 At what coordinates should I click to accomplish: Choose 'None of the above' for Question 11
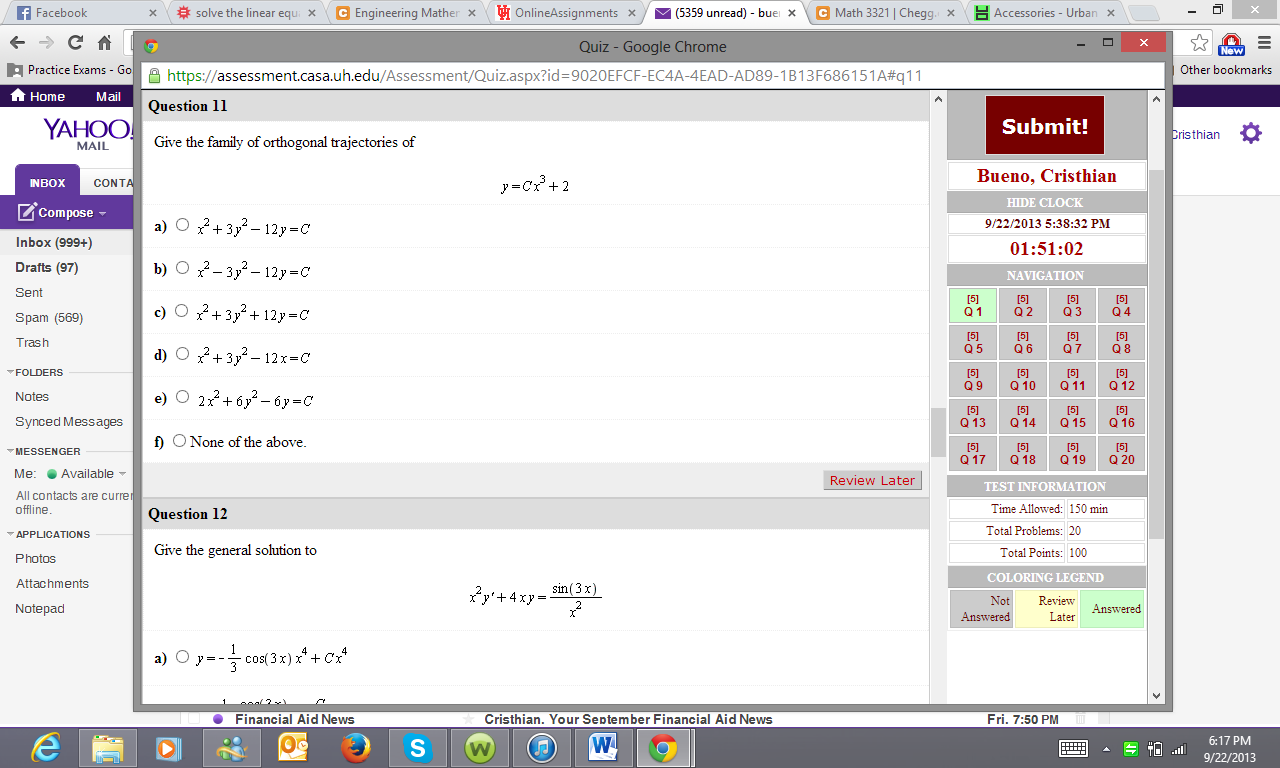point(179,440)
